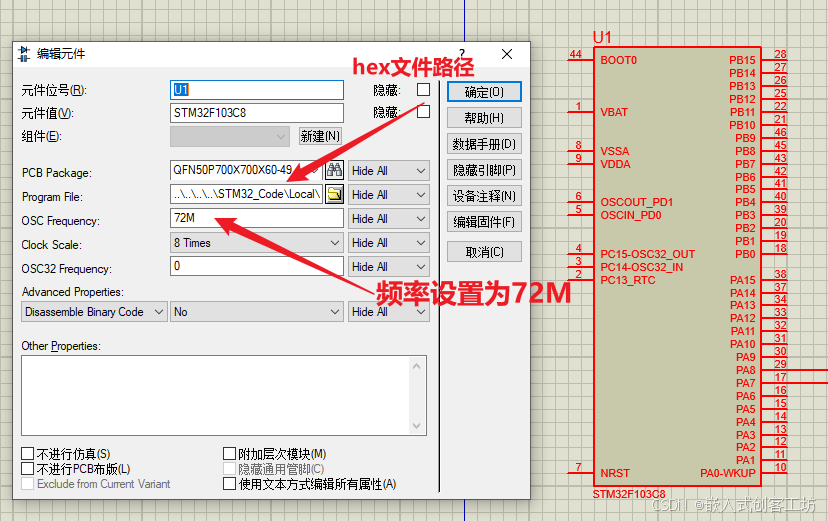Toggle the Hidden checkbox for part value
The height and width of the screenshot is (521, 828).
pos(424,112)
